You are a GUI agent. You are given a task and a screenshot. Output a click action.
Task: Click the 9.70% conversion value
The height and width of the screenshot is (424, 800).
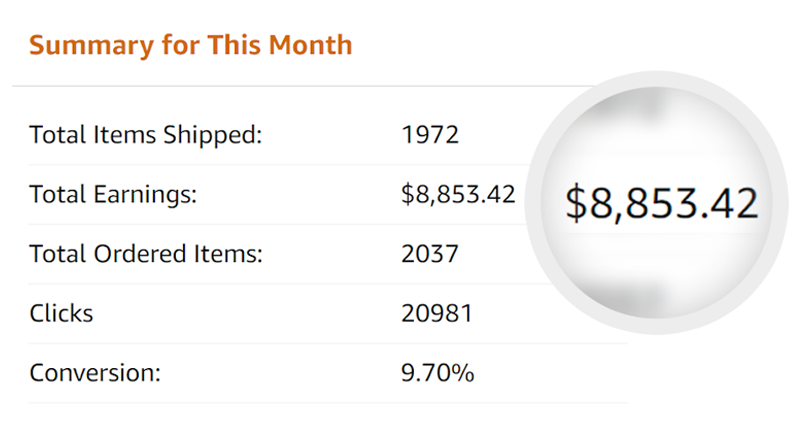click(438, 373)
